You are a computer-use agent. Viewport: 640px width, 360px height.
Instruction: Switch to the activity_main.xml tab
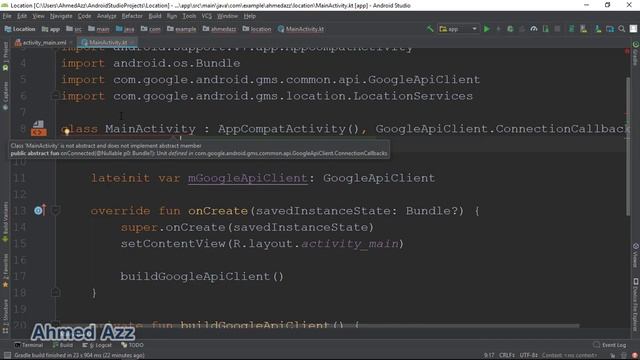click(x=44, y=42)
